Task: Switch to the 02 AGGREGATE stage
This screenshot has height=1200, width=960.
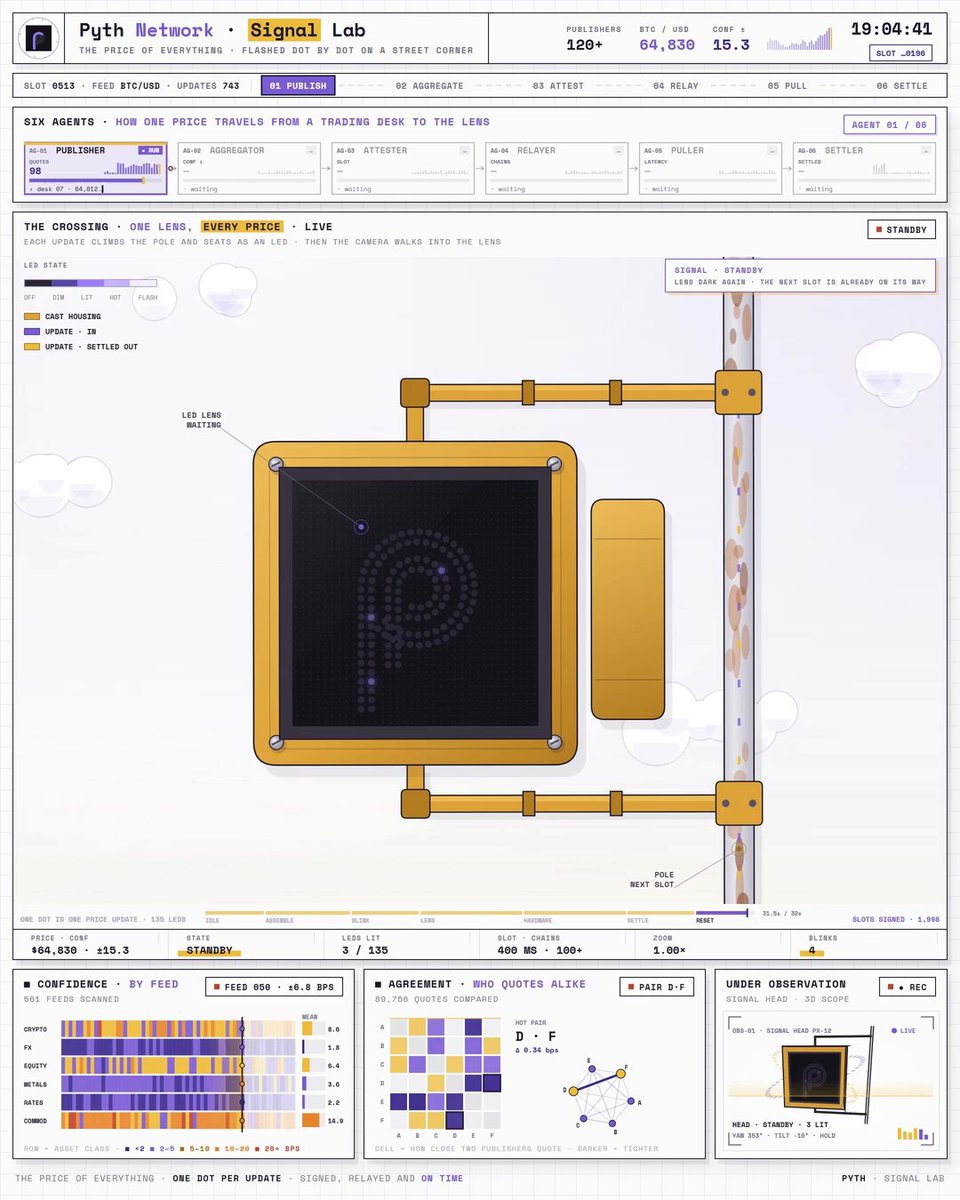Action: pyautogui.click(x=429, y=86)
